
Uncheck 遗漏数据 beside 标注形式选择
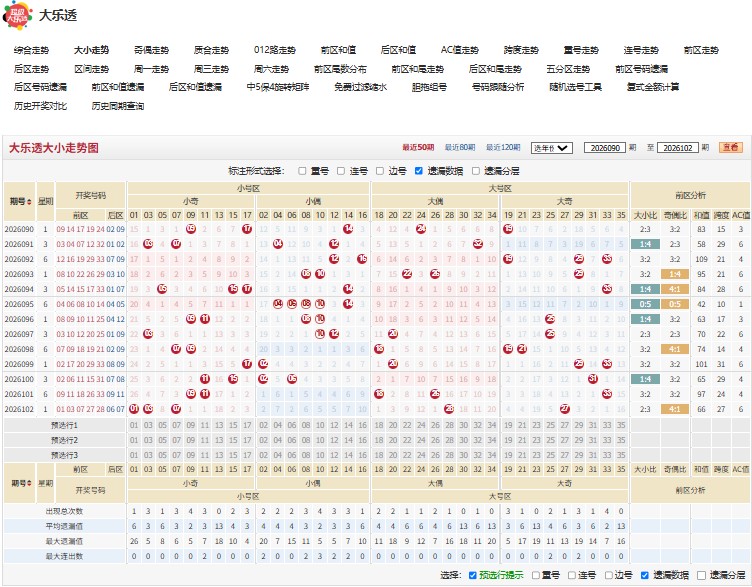pyautogui.click(x=419, y=171)
